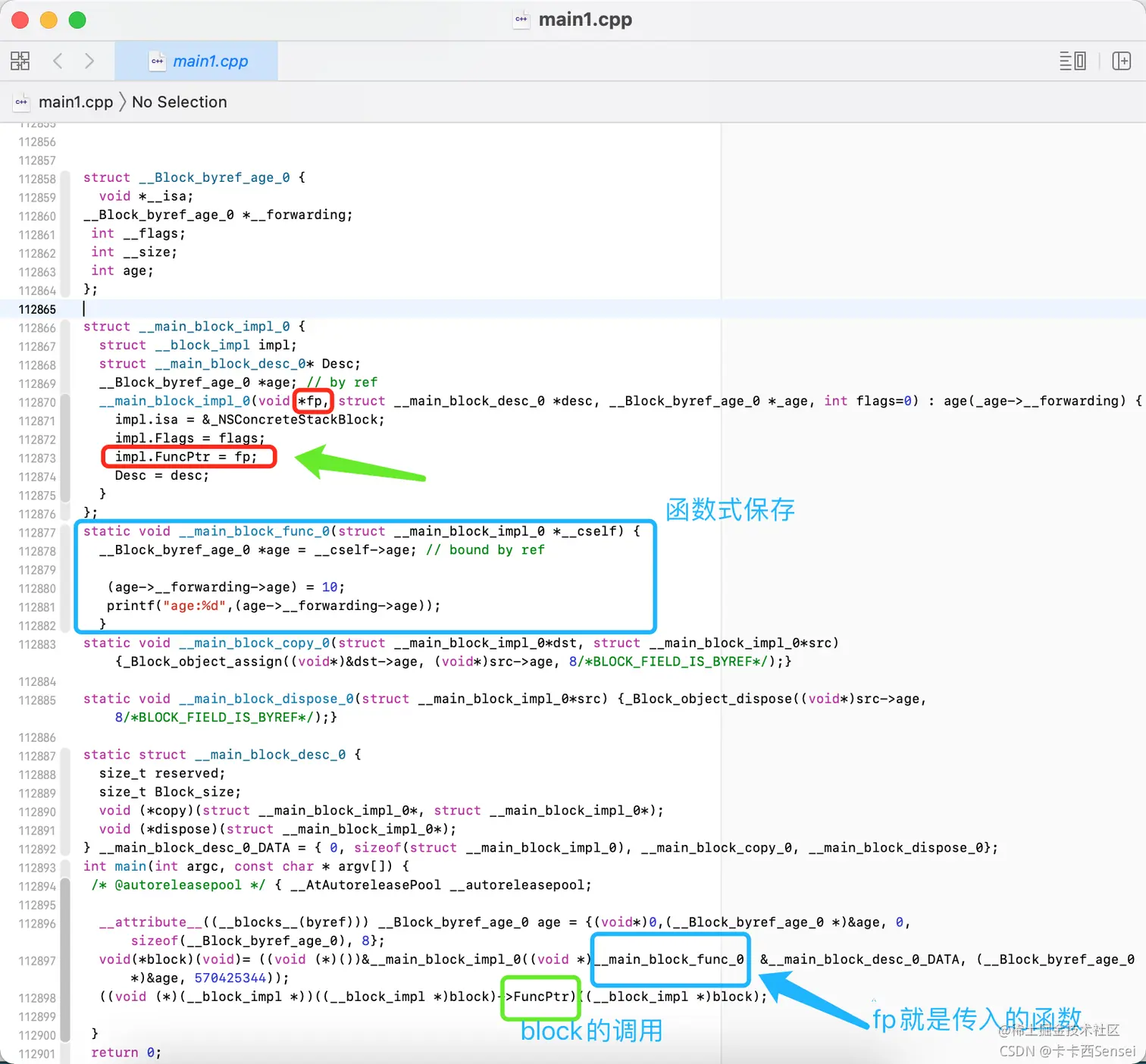
Task: Click the 'void (*copy)' member line
Action: [x=381, y=810]
